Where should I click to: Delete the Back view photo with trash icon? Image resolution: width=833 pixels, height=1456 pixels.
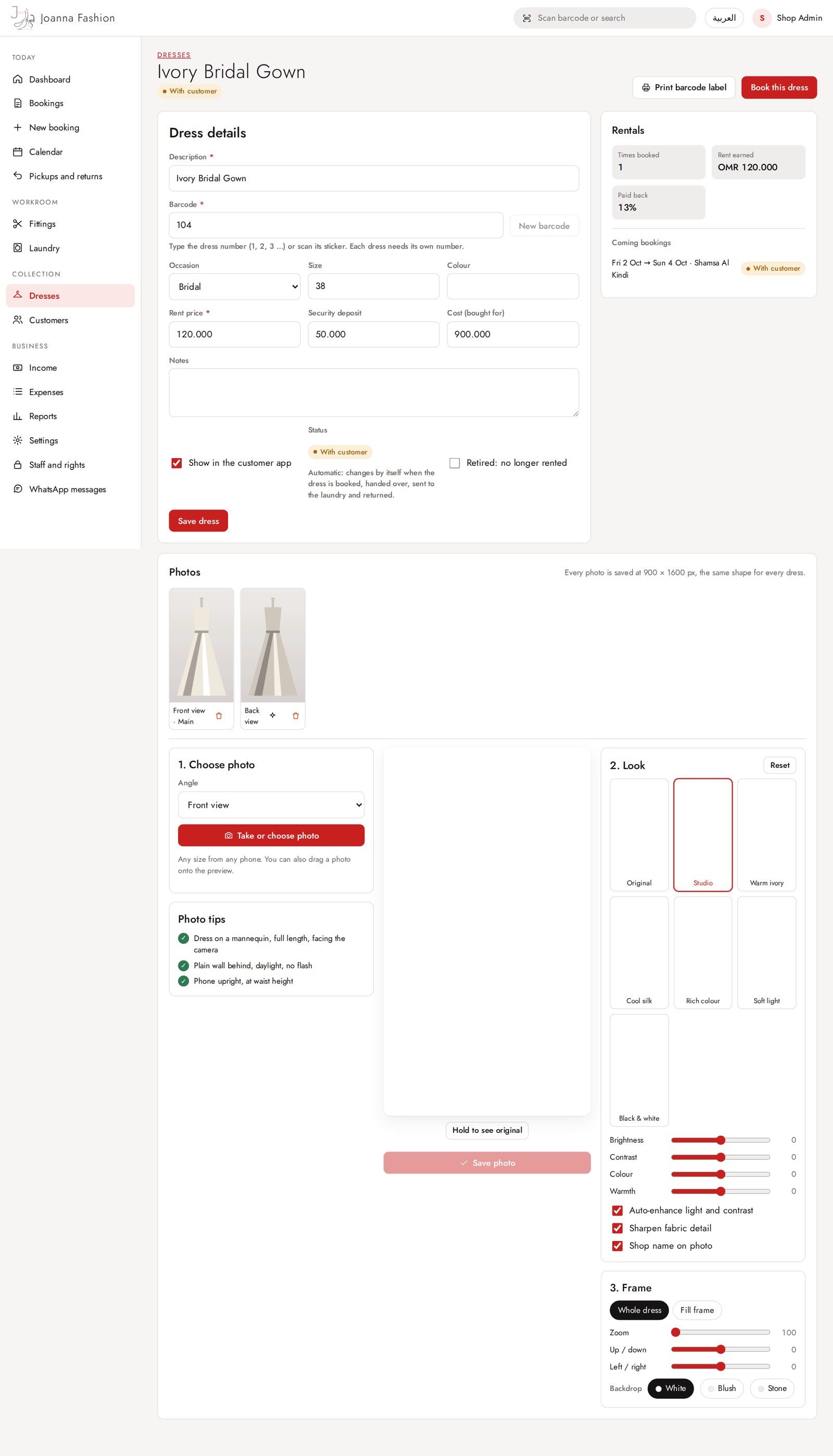[x=295, y=716]
